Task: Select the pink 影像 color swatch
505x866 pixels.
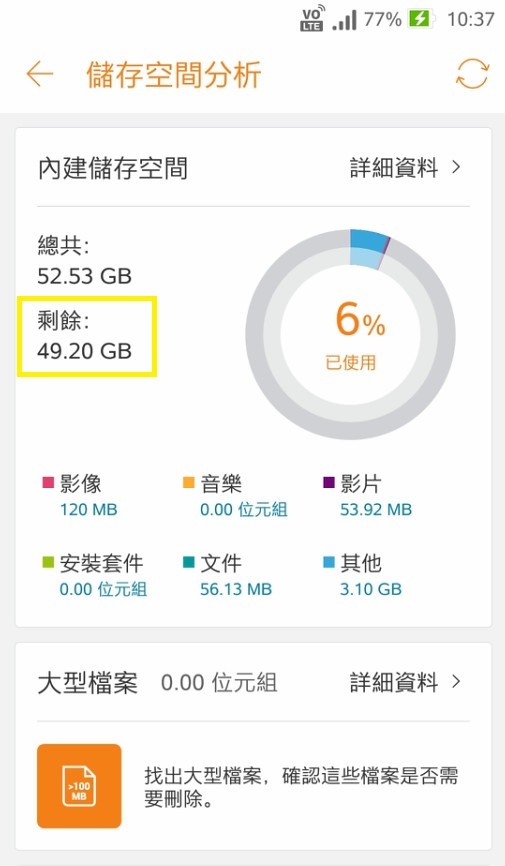Action: point(48,482)
